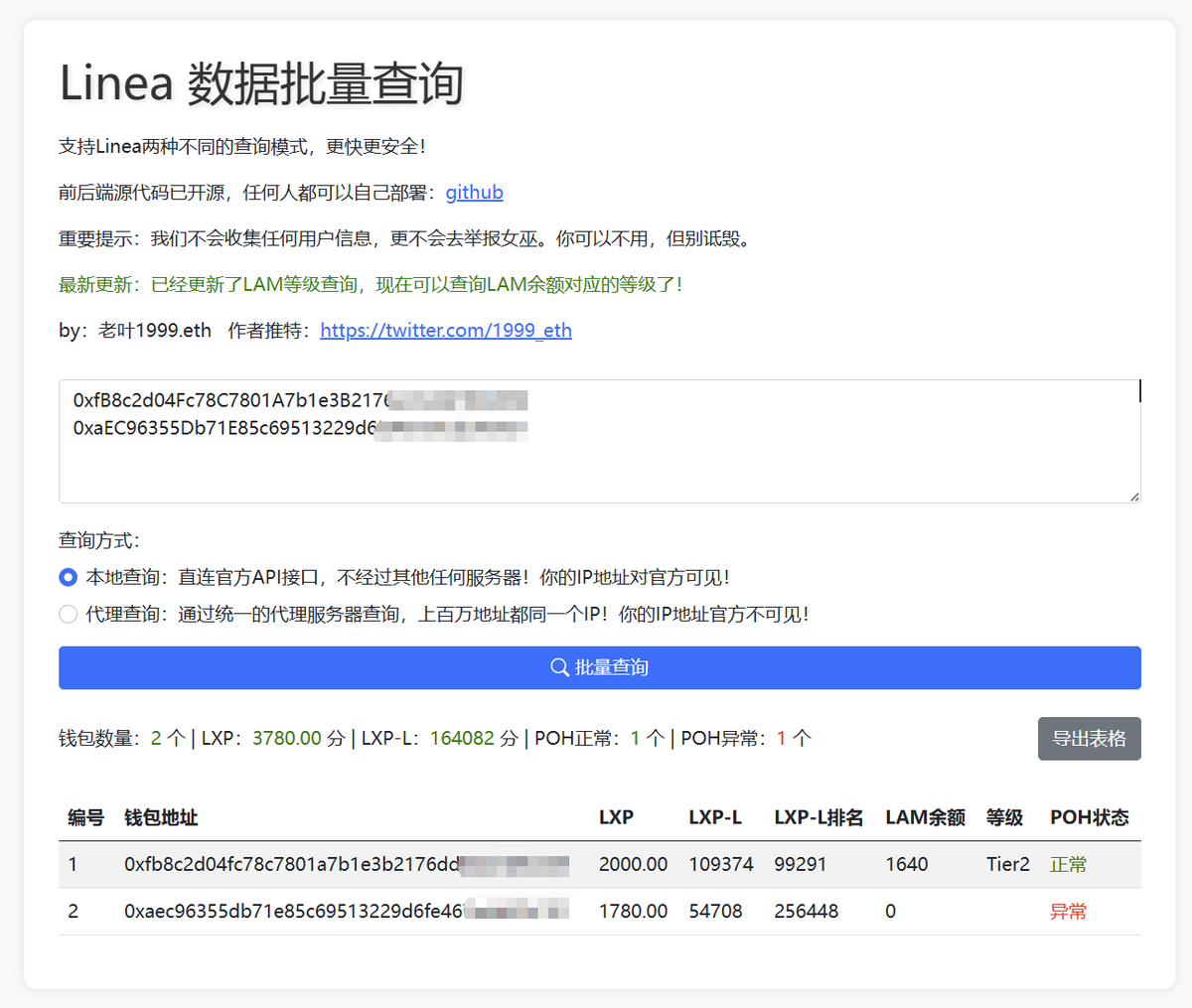
Task: Click the magnifier icon in 批量查询 button
Action: [559, 667]
